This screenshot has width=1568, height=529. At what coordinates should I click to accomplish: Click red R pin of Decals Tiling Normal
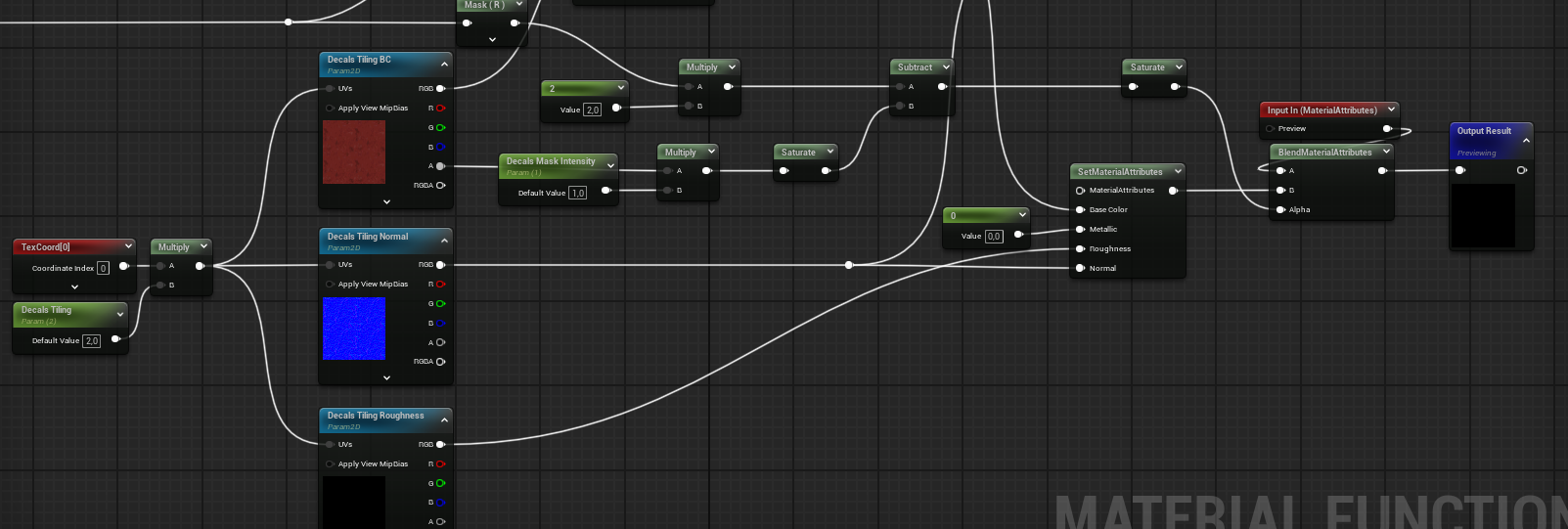[440, 285]
